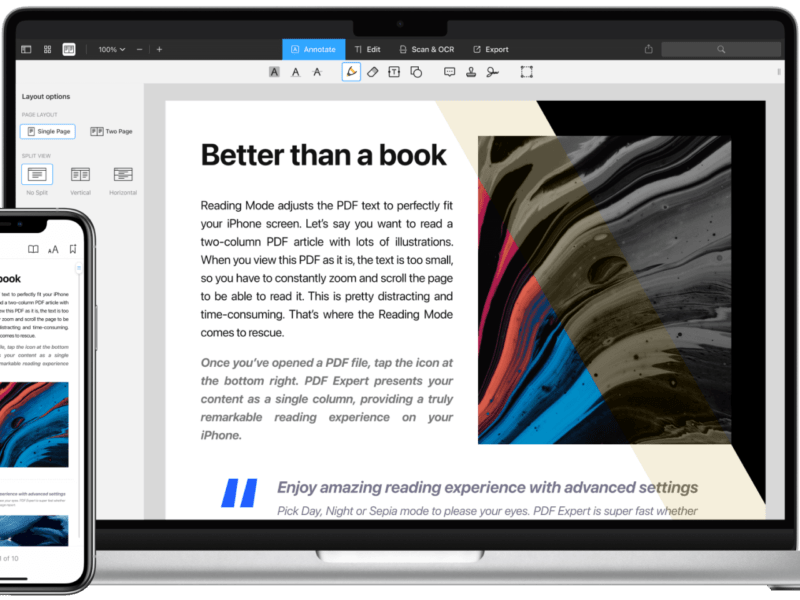Enable Single Page layout
Viewport: 800px width, 600px height.
(x=47, y=131)
